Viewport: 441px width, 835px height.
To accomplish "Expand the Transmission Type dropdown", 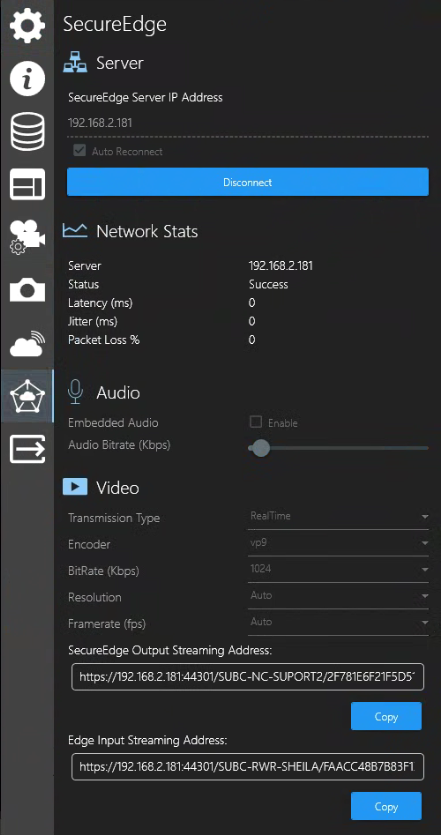I will [x=338, y=517].
